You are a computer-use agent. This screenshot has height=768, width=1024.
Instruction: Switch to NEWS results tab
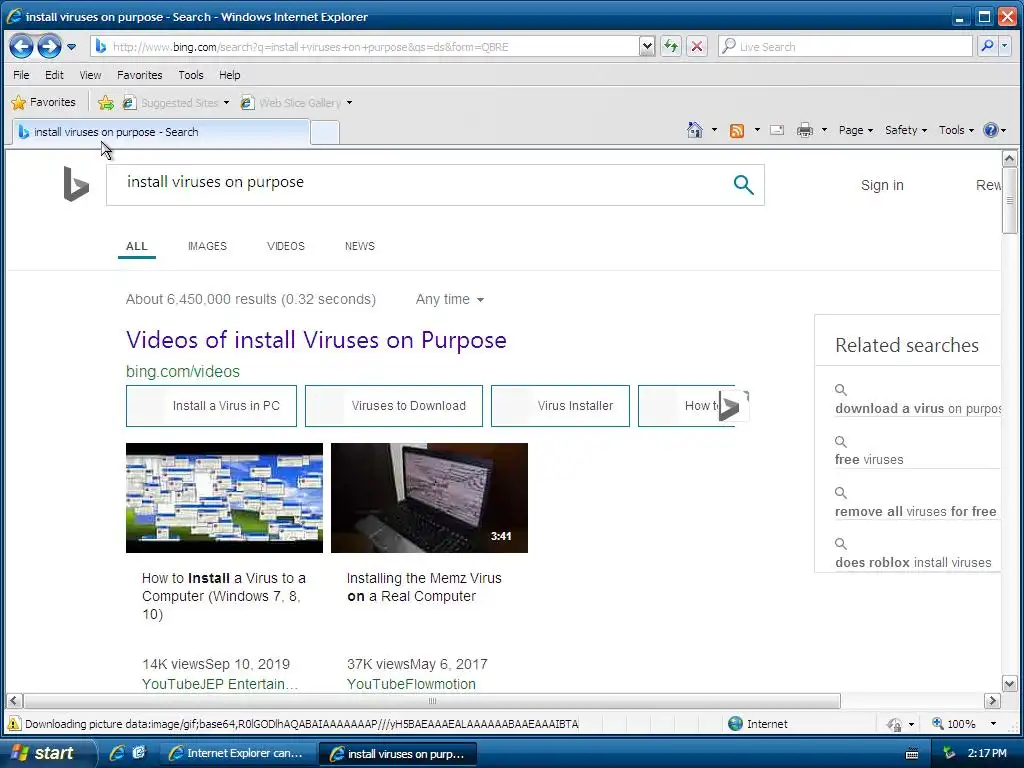360,246
